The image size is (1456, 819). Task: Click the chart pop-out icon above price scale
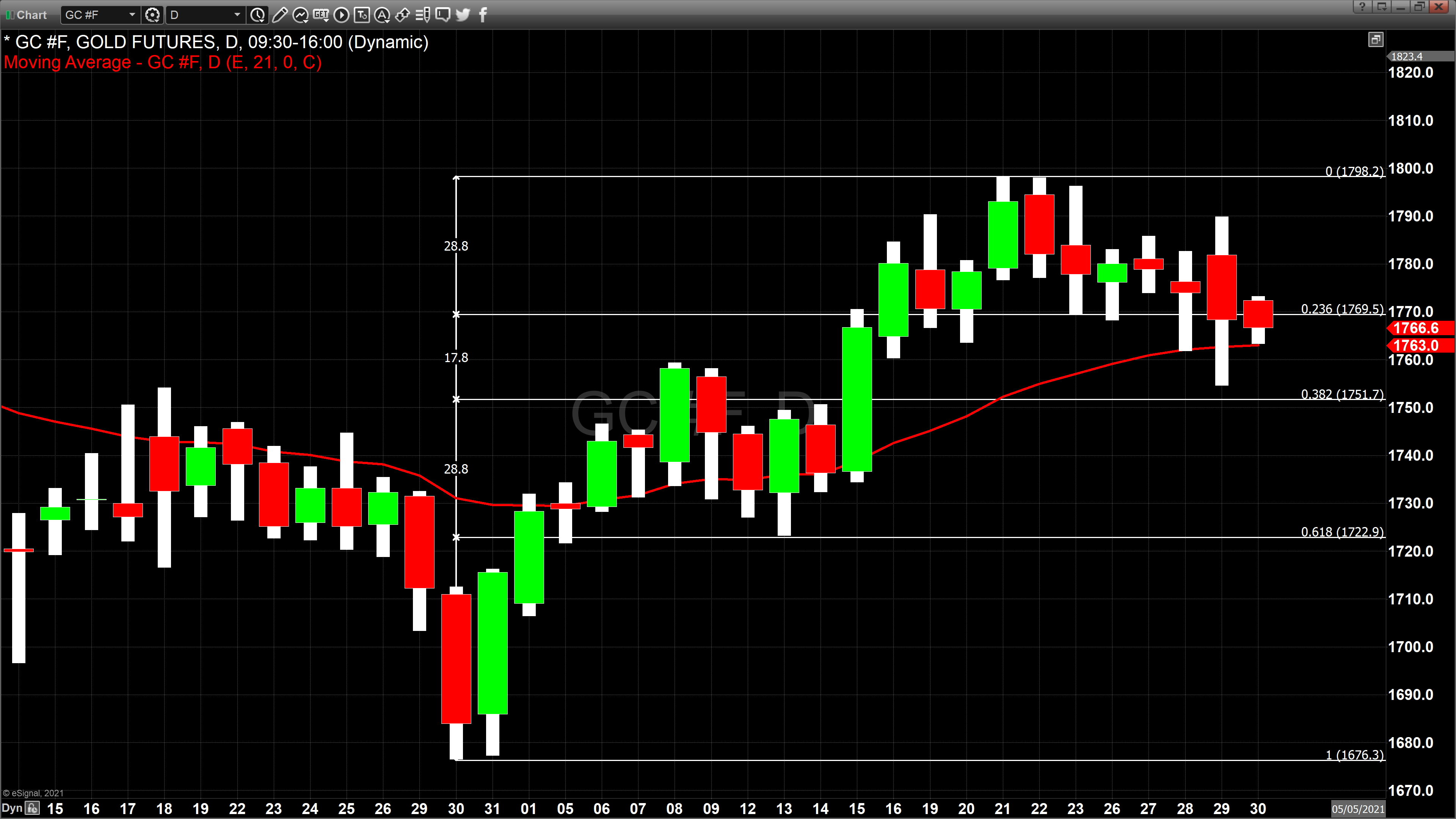(1375, 39)
